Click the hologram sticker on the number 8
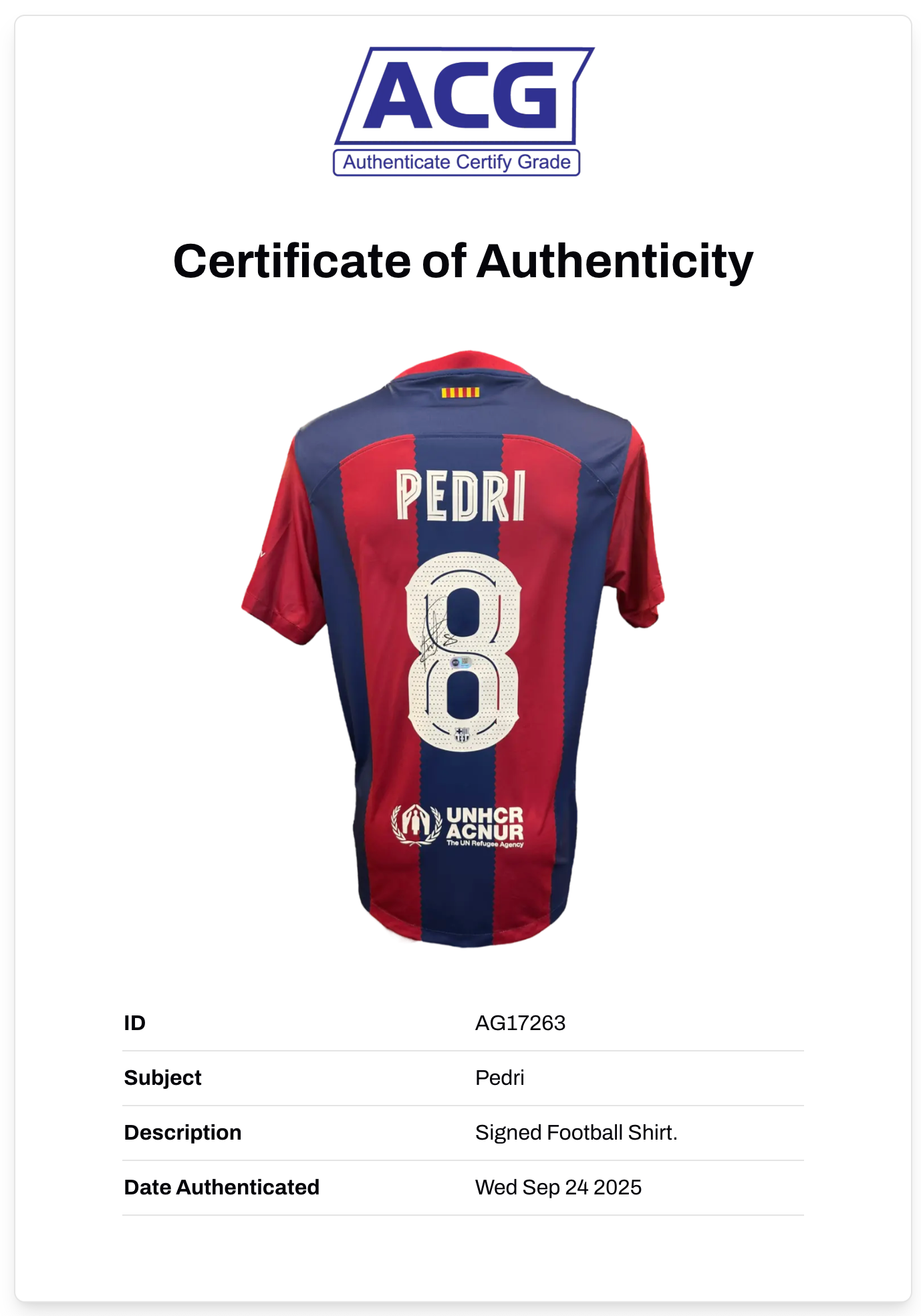The image size is (921, 1316). coord(461,663)
